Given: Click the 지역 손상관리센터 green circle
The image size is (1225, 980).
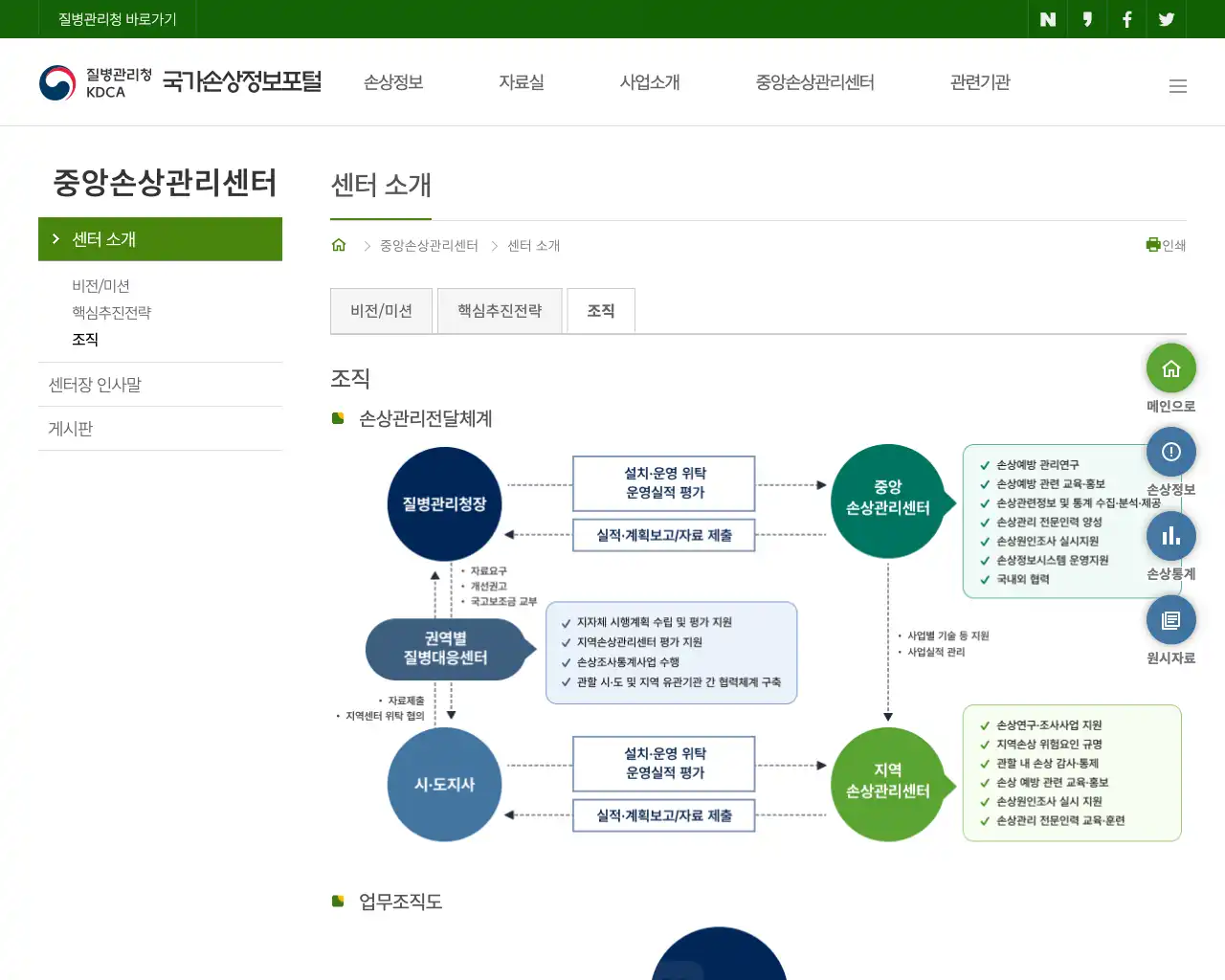Looking at the screenshot, I should click(x=888, y=785).
